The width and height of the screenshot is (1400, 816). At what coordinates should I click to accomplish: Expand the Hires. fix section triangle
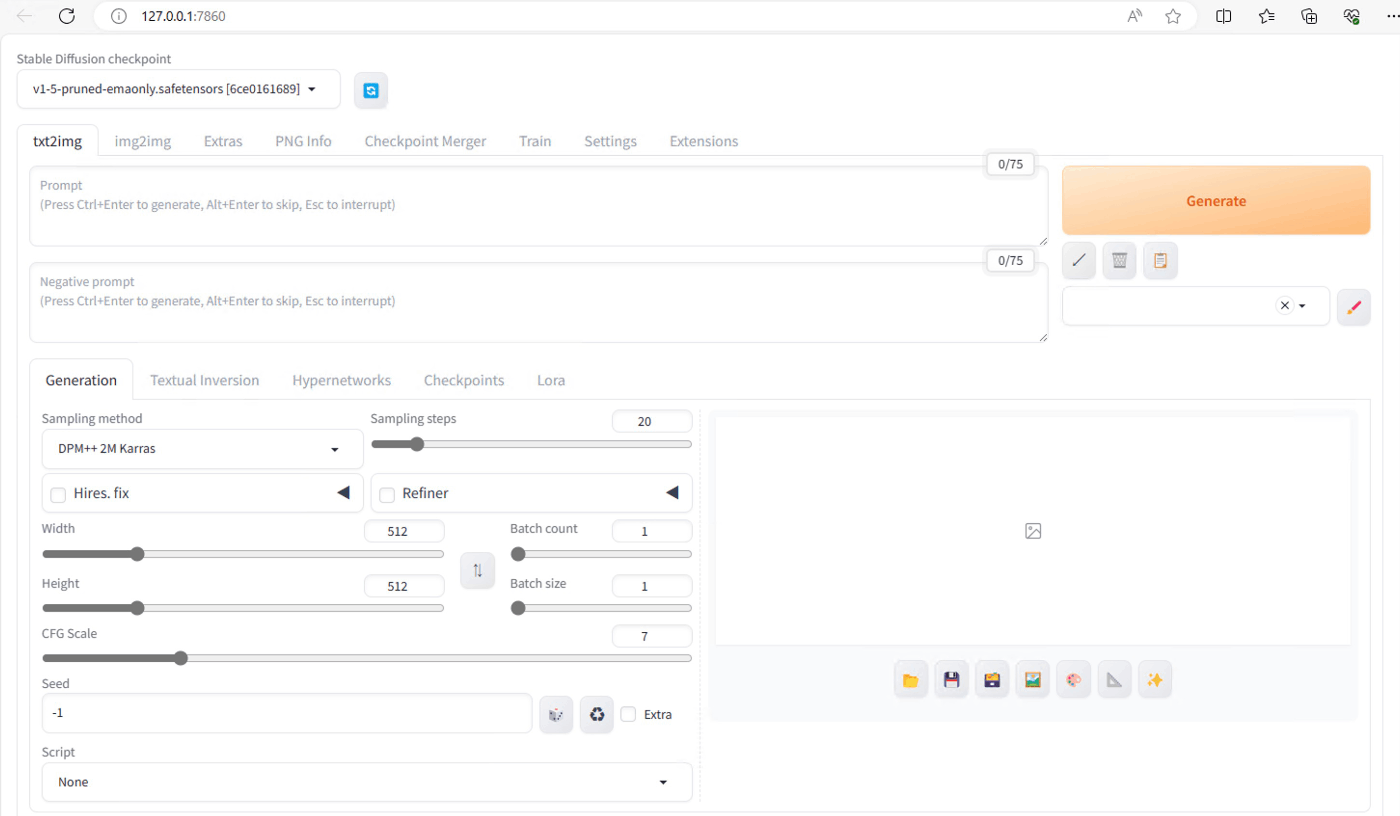pyautogui.click(x=343, y=493)
